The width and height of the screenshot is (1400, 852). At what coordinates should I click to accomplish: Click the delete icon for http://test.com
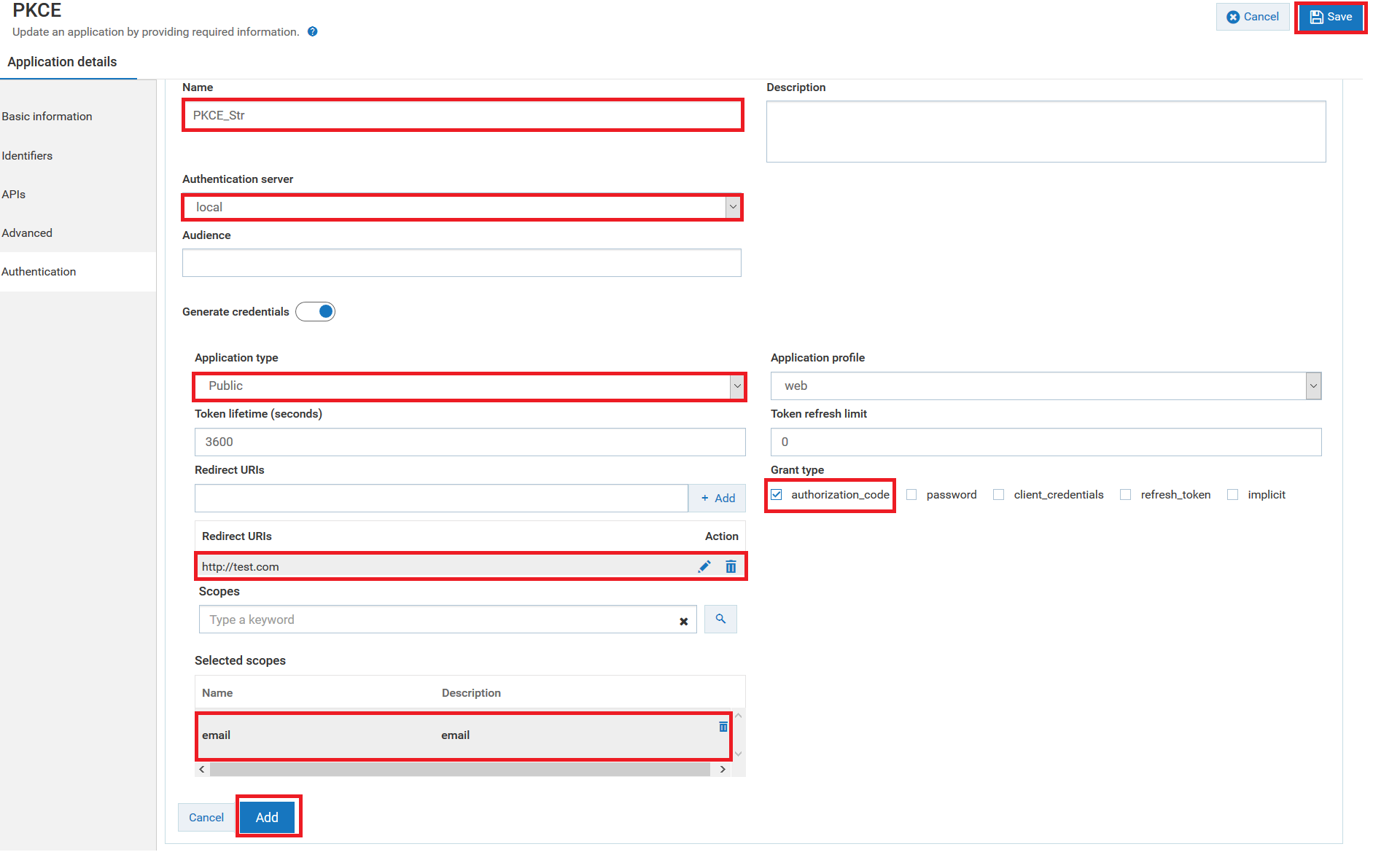click(731, 567)
